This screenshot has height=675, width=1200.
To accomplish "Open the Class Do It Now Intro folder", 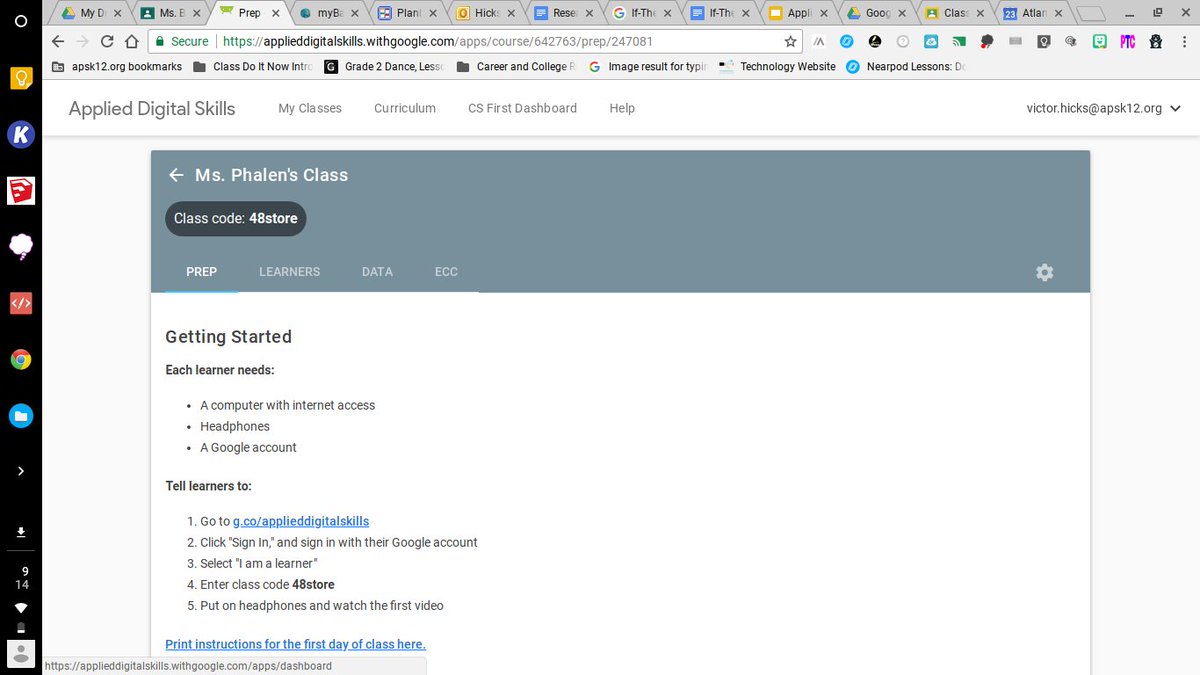I will 253,67.
